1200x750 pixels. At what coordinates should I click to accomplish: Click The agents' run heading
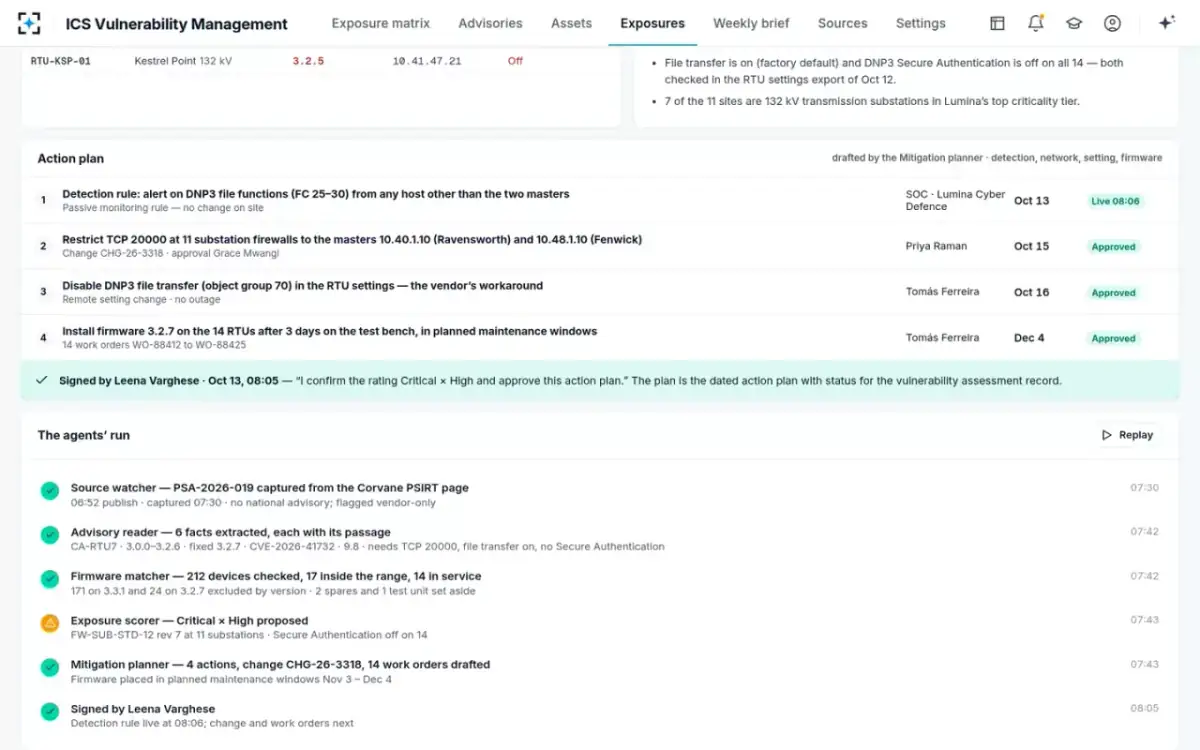tap(83, 435)
